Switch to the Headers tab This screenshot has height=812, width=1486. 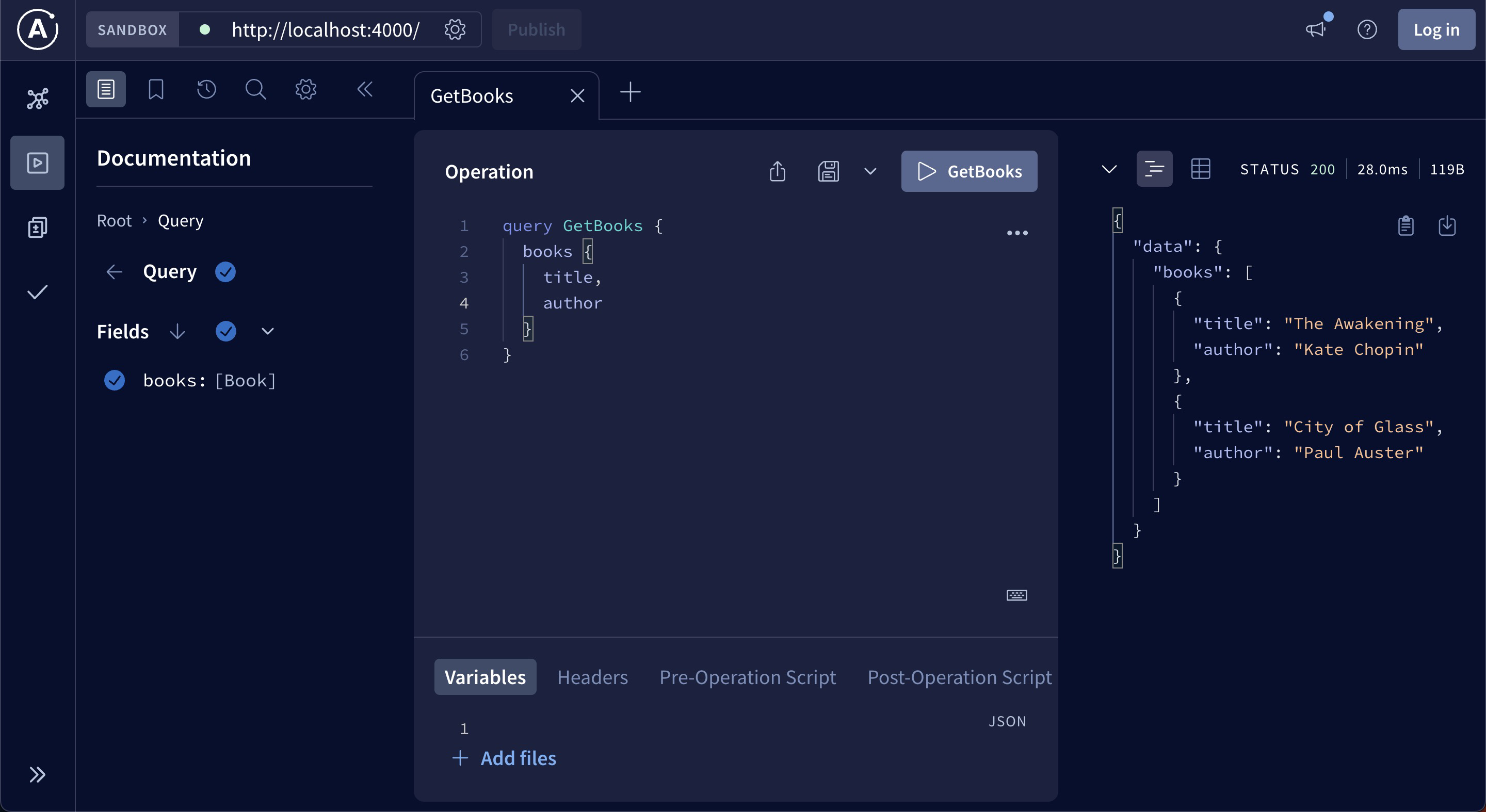(x=592, y=677)
